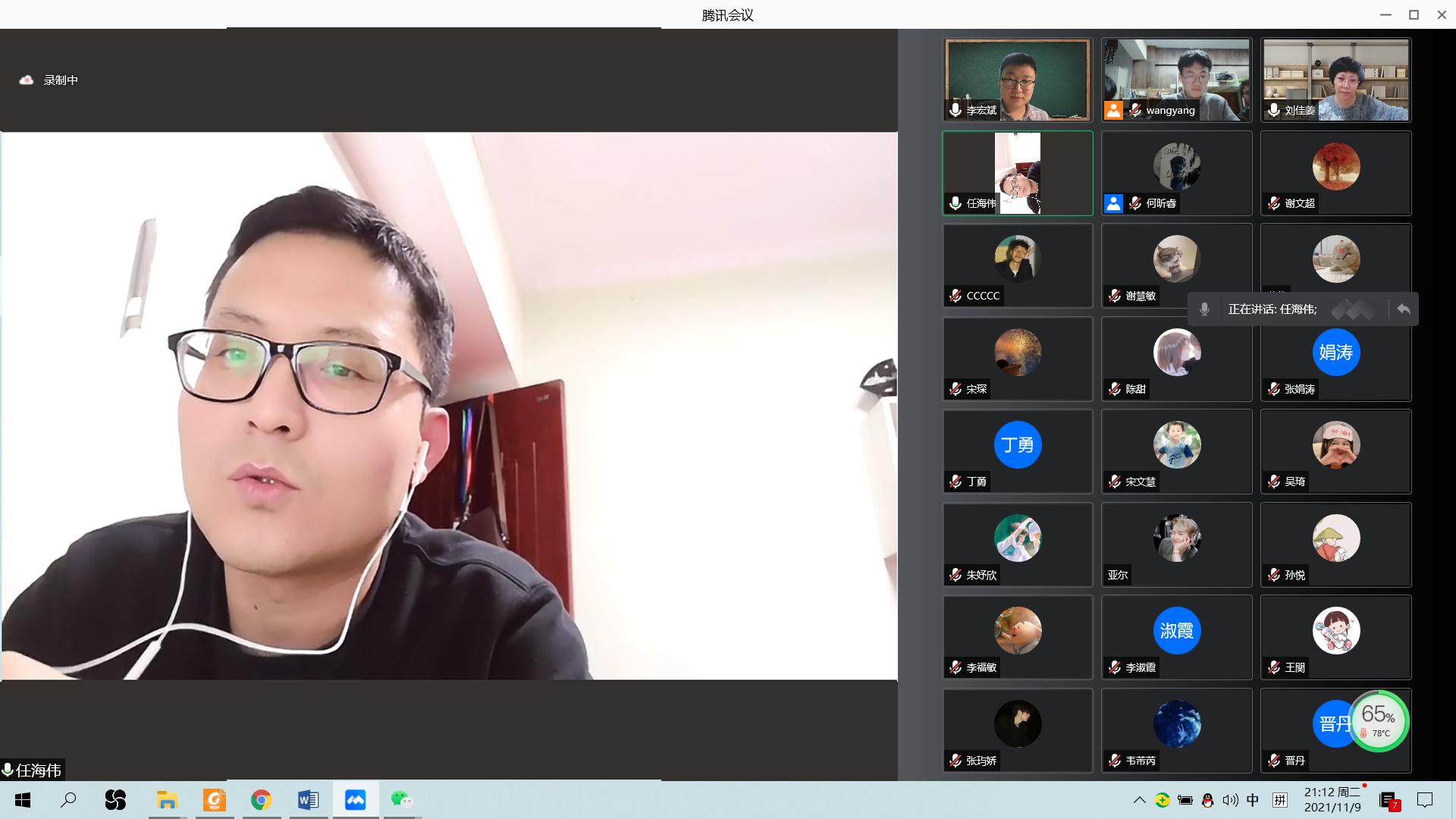1456x819 pixels.
Task: Open WeChat icon on taskbar
Action: pyautogui.click(x=401, y=800)
